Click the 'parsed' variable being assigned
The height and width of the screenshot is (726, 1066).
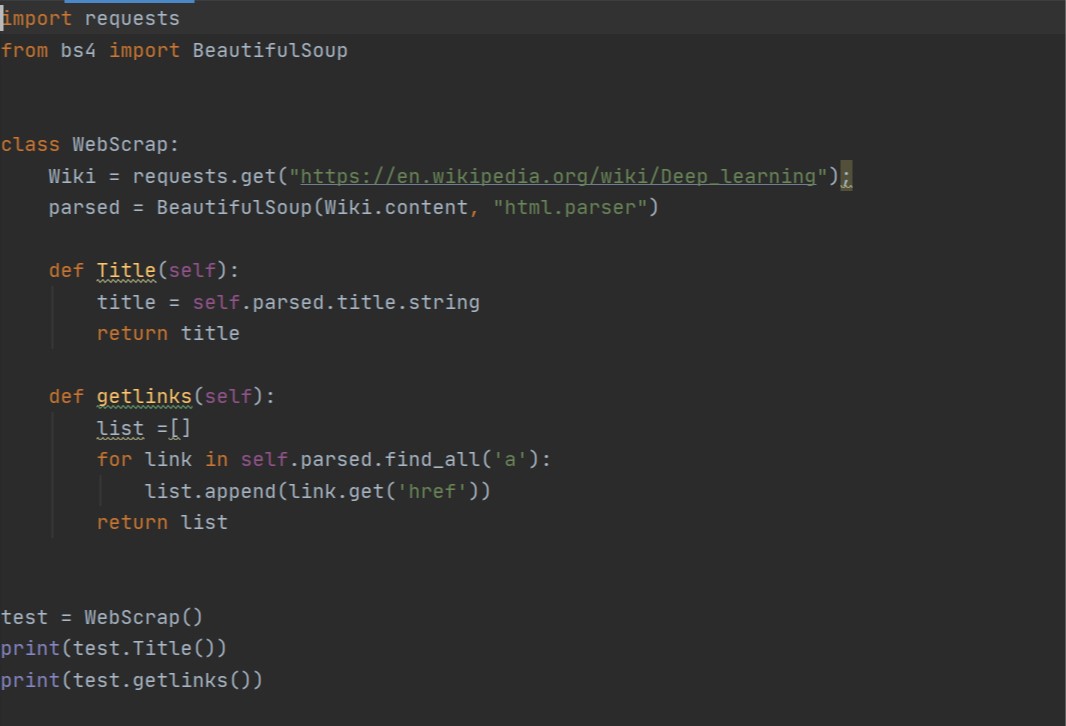pos(84,207)
